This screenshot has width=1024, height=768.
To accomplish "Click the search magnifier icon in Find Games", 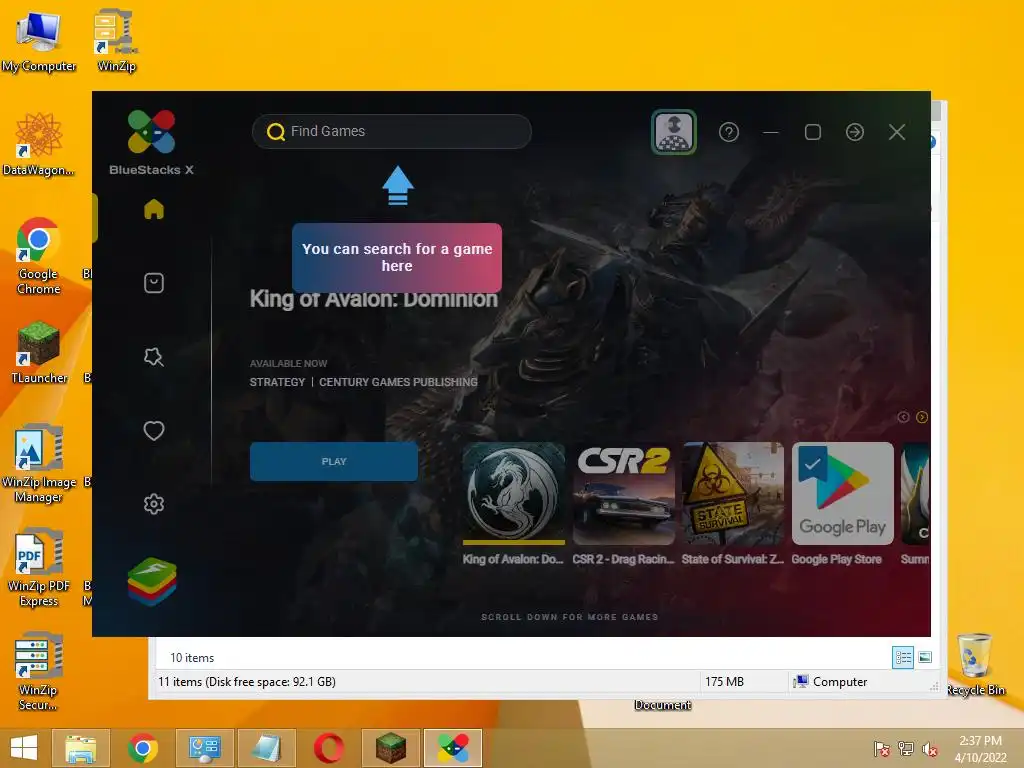I will point(276,132).
